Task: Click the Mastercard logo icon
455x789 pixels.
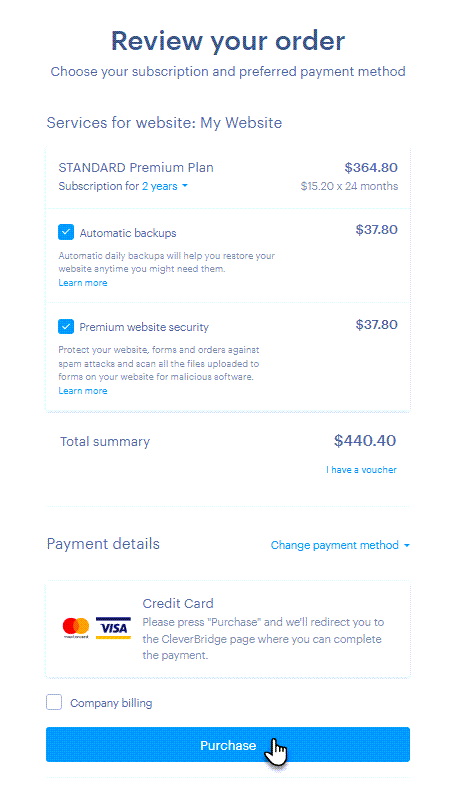Action: [76, 628]
